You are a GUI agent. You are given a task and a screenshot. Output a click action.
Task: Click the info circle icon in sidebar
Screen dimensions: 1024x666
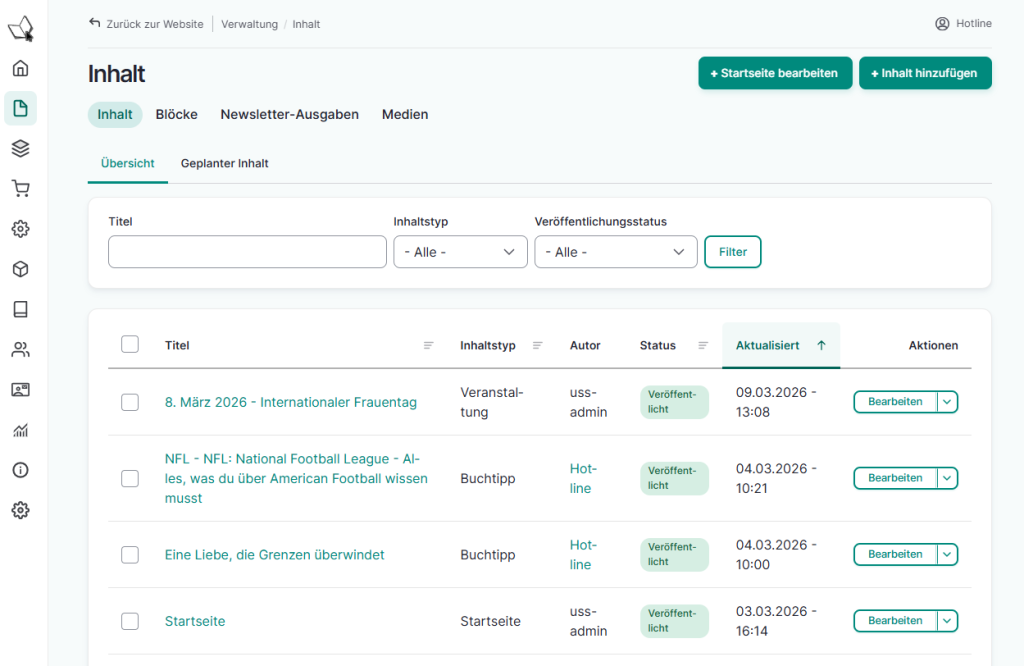click(x=20, y=470)
